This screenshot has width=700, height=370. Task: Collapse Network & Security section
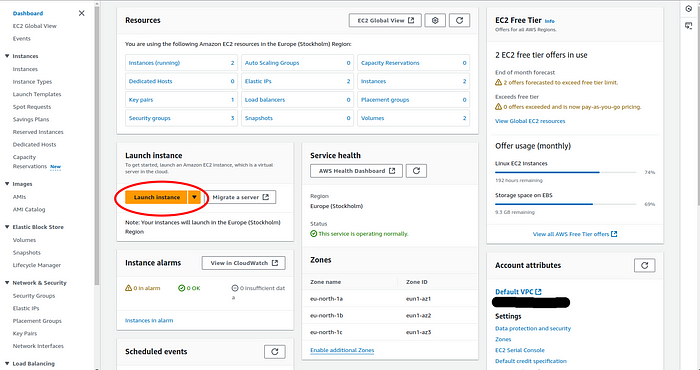(7, 283)
